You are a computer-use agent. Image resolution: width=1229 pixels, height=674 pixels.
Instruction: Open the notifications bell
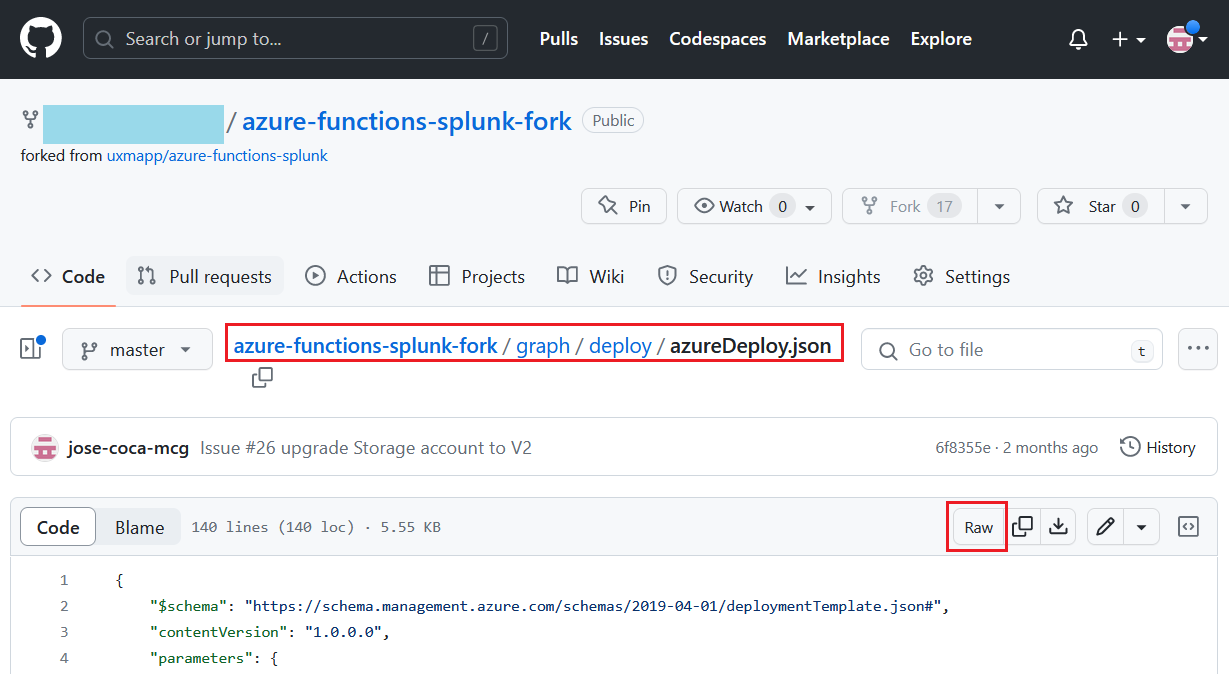(1078, 39)
